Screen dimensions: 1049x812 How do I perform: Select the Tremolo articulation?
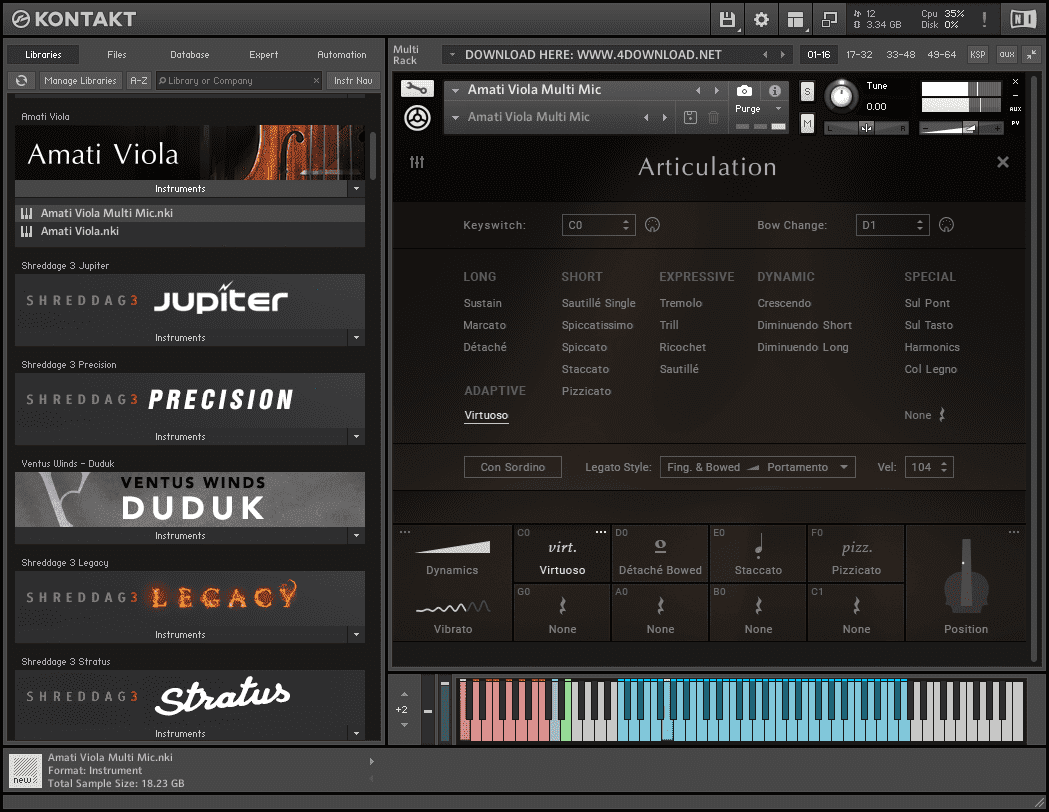tap(680, 303)
